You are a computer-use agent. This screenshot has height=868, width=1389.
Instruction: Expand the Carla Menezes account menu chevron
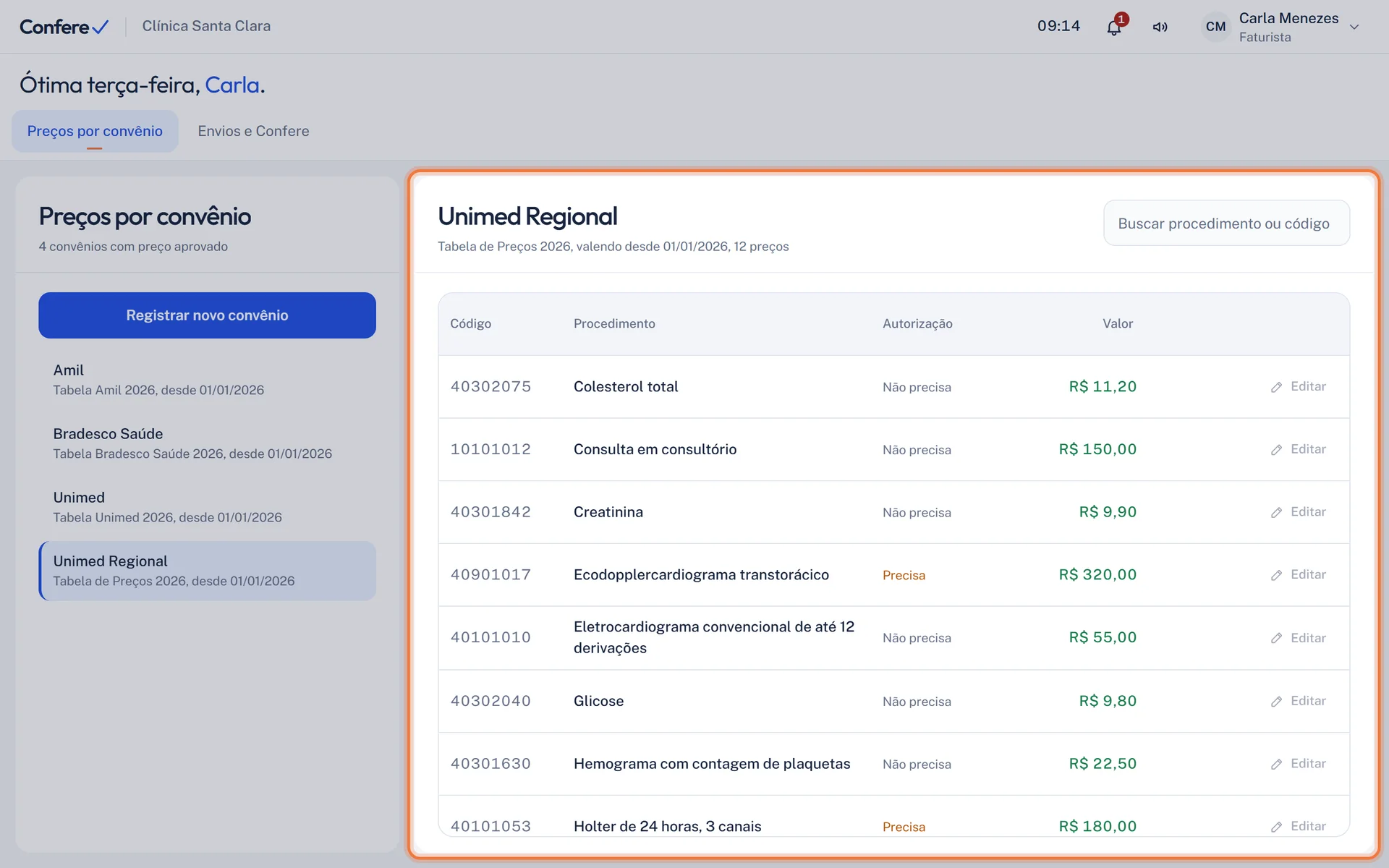point(1354,27)
